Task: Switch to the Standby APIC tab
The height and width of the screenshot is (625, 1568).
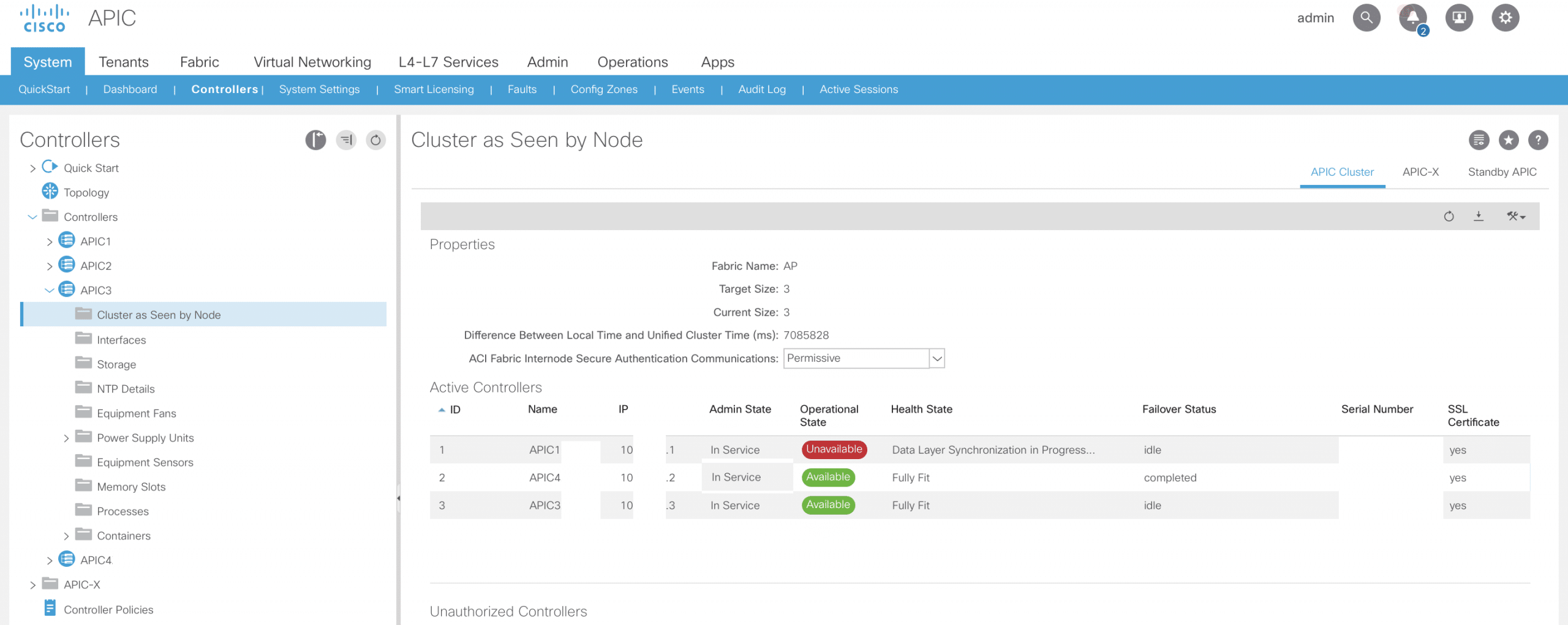Action: (1502, 172)
